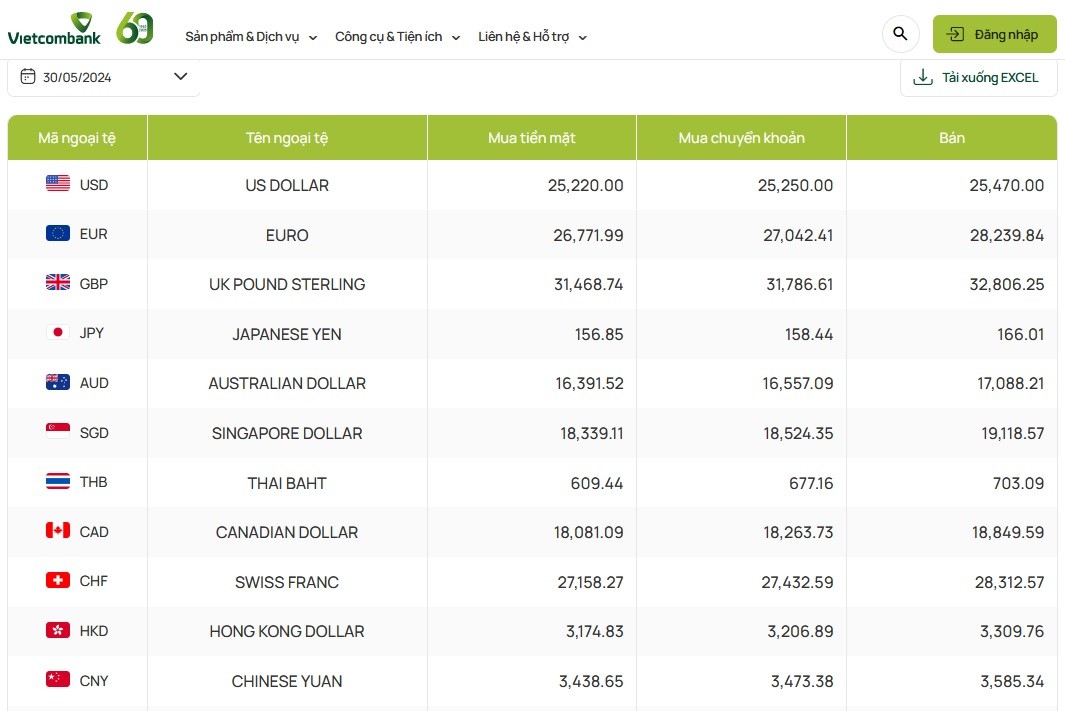Click the Bán column header

[x=951, y=138]
